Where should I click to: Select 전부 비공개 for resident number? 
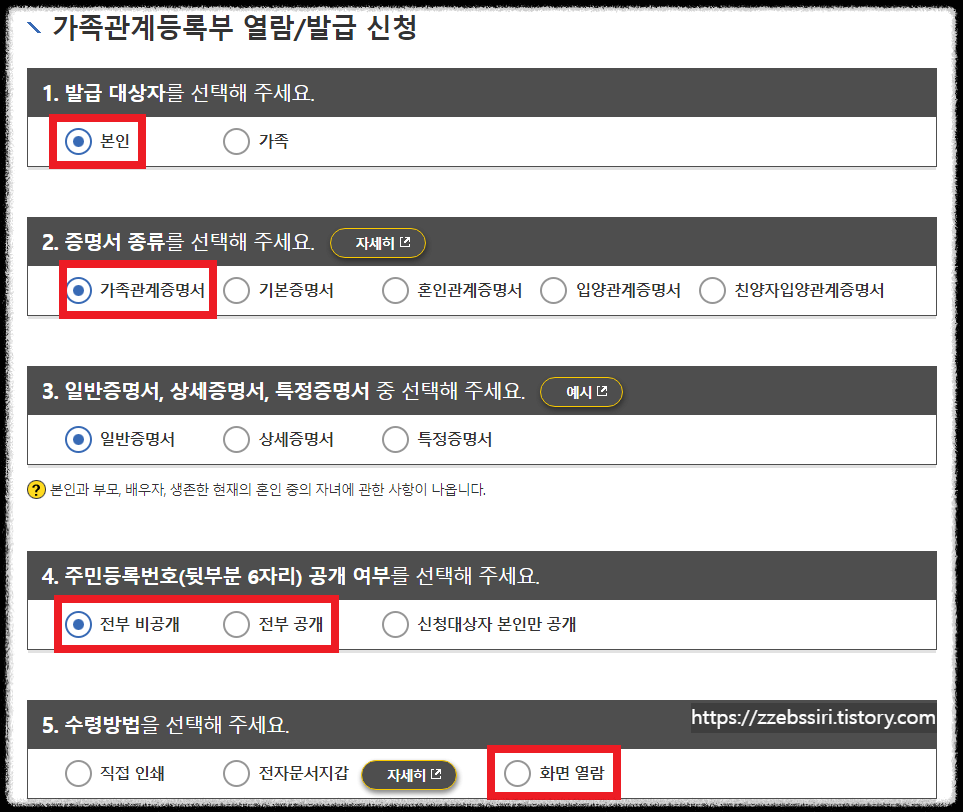click(78, 624)
